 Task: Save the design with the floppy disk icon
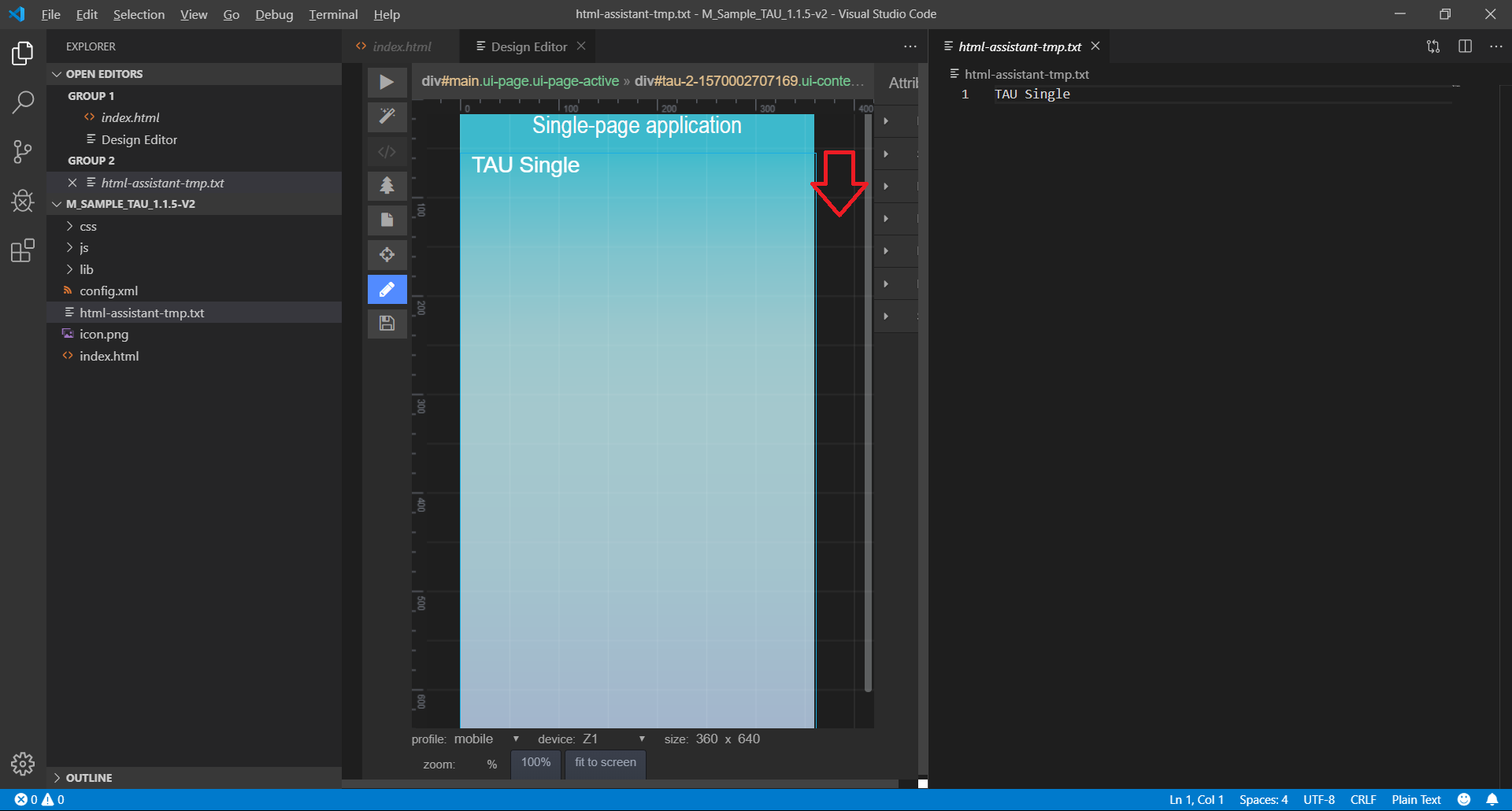point(387,323)
